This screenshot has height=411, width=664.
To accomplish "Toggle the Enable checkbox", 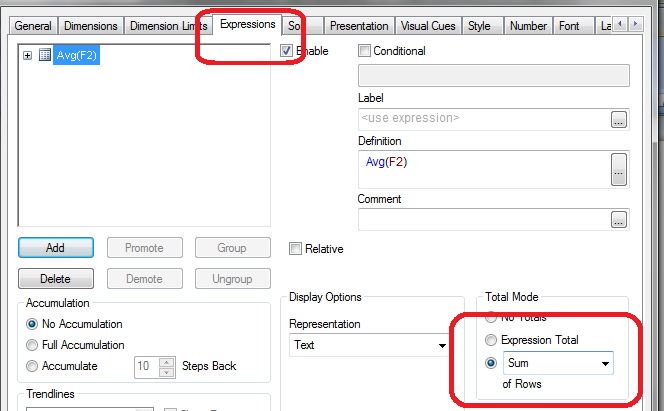I will click(x=288, y=51).
